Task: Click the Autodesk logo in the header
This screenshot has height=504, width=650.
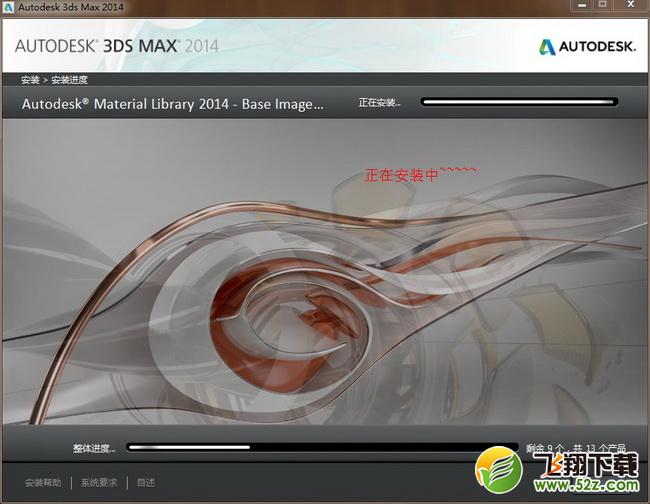Action: [587, 46]
